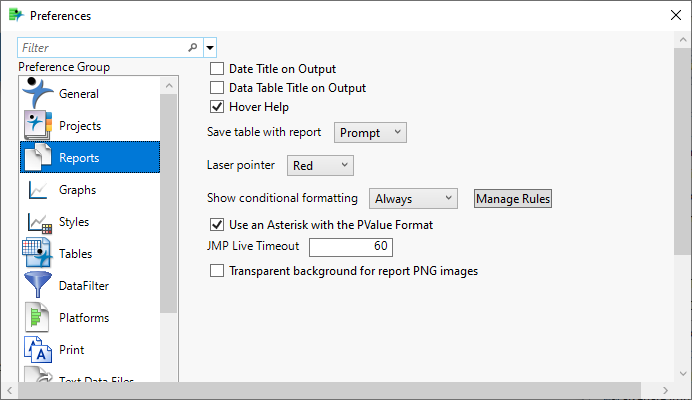Select the Reports preference group
This screenshot has width=692, height=400.
point(89,158)
